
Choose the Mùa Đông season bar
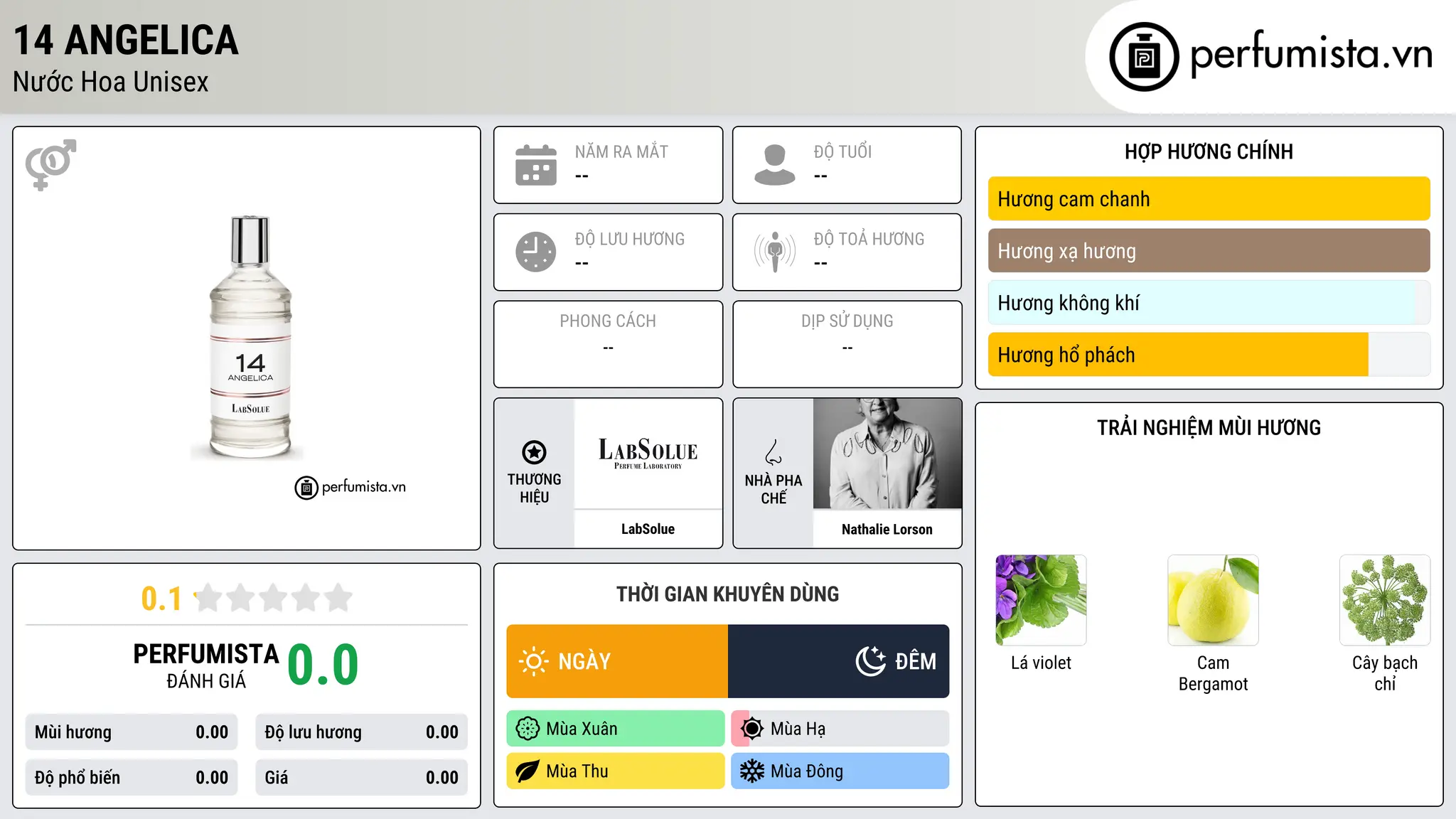840,771
